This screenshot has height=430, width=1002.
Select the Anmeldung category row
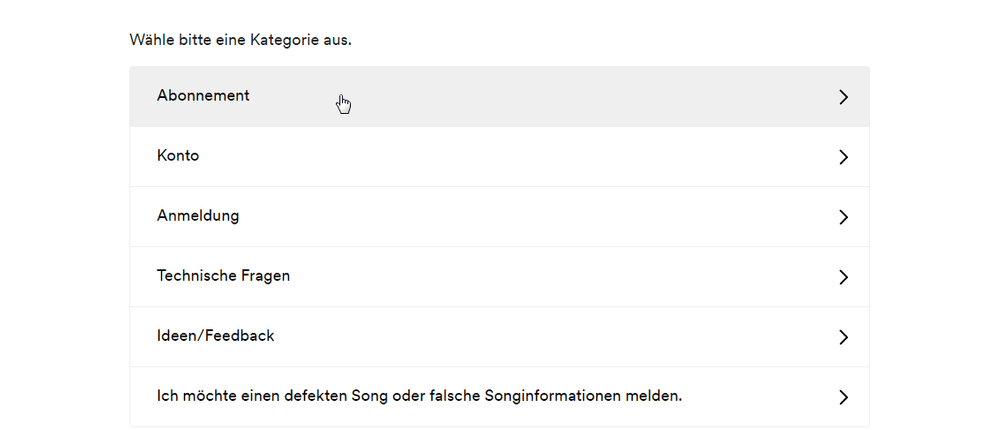(499, 217)
